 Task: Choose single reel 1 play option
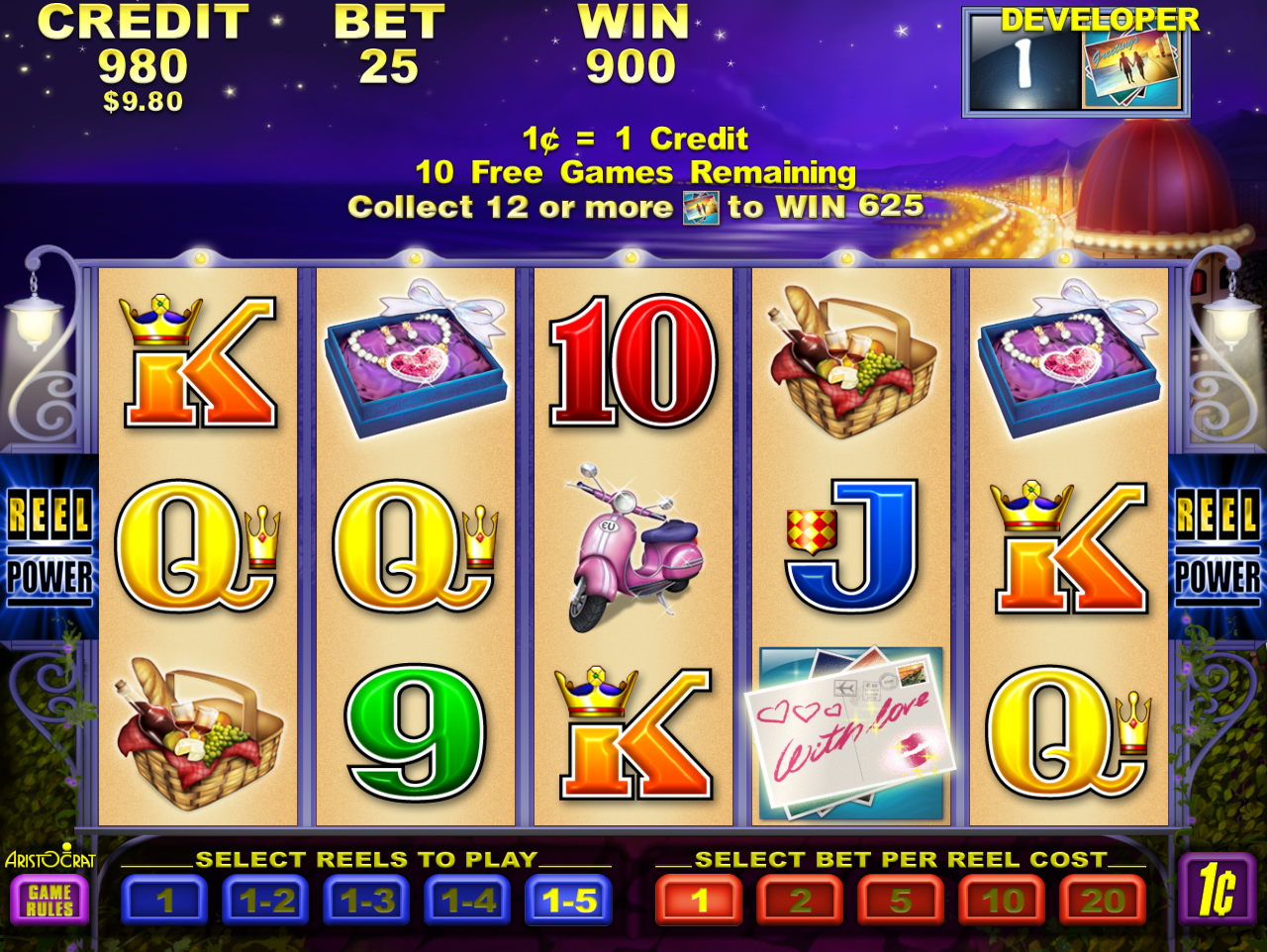coord(165,901)
